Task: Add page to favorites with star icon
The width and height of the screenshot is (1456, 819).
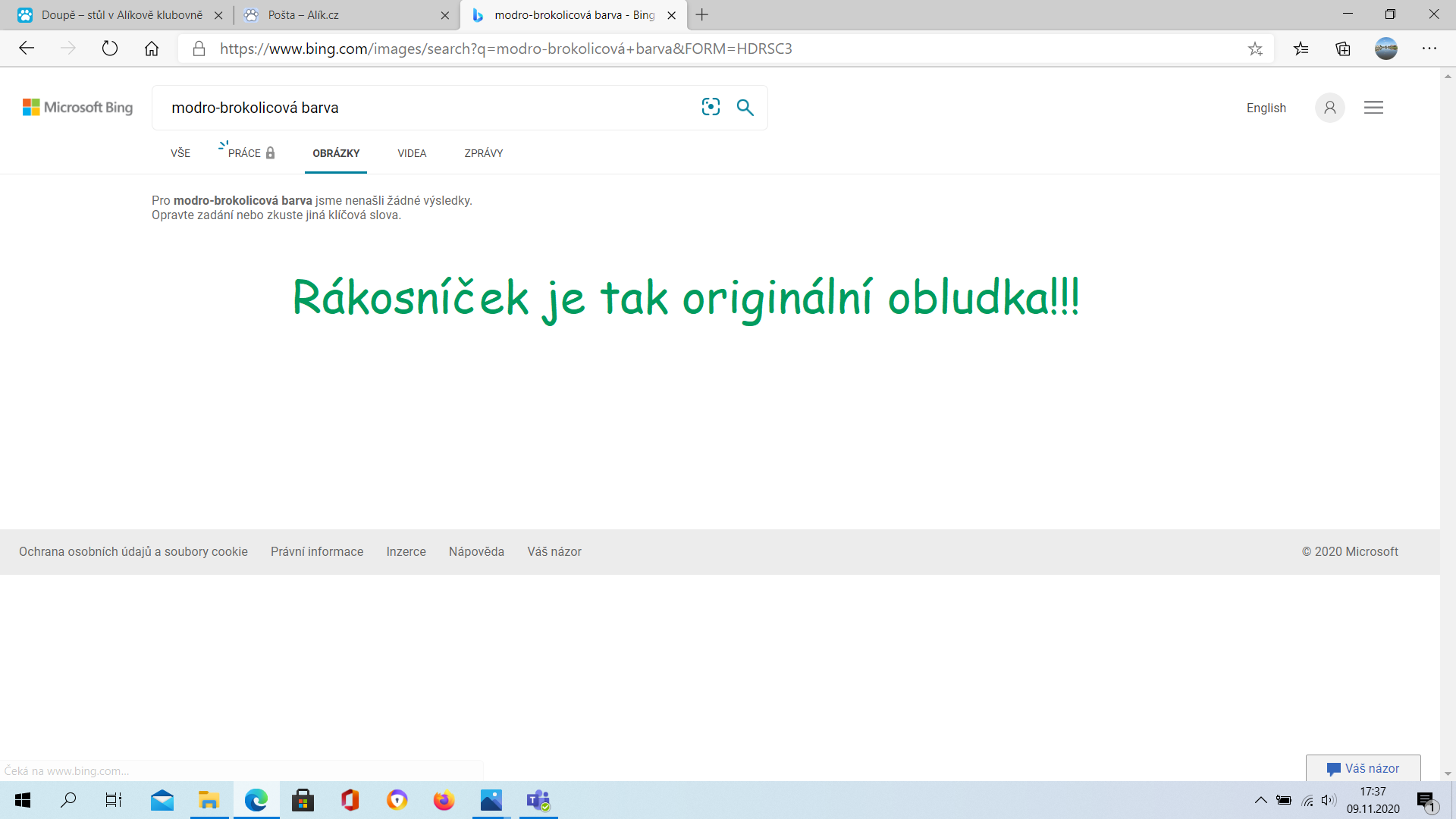Action: click(x=1255, y=49)
